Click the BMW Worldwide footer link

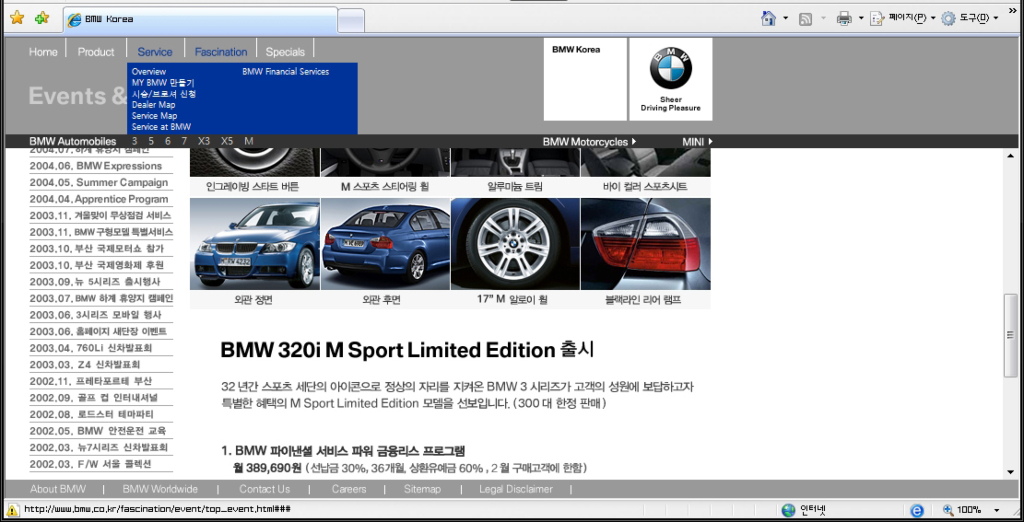pos(160,489)
